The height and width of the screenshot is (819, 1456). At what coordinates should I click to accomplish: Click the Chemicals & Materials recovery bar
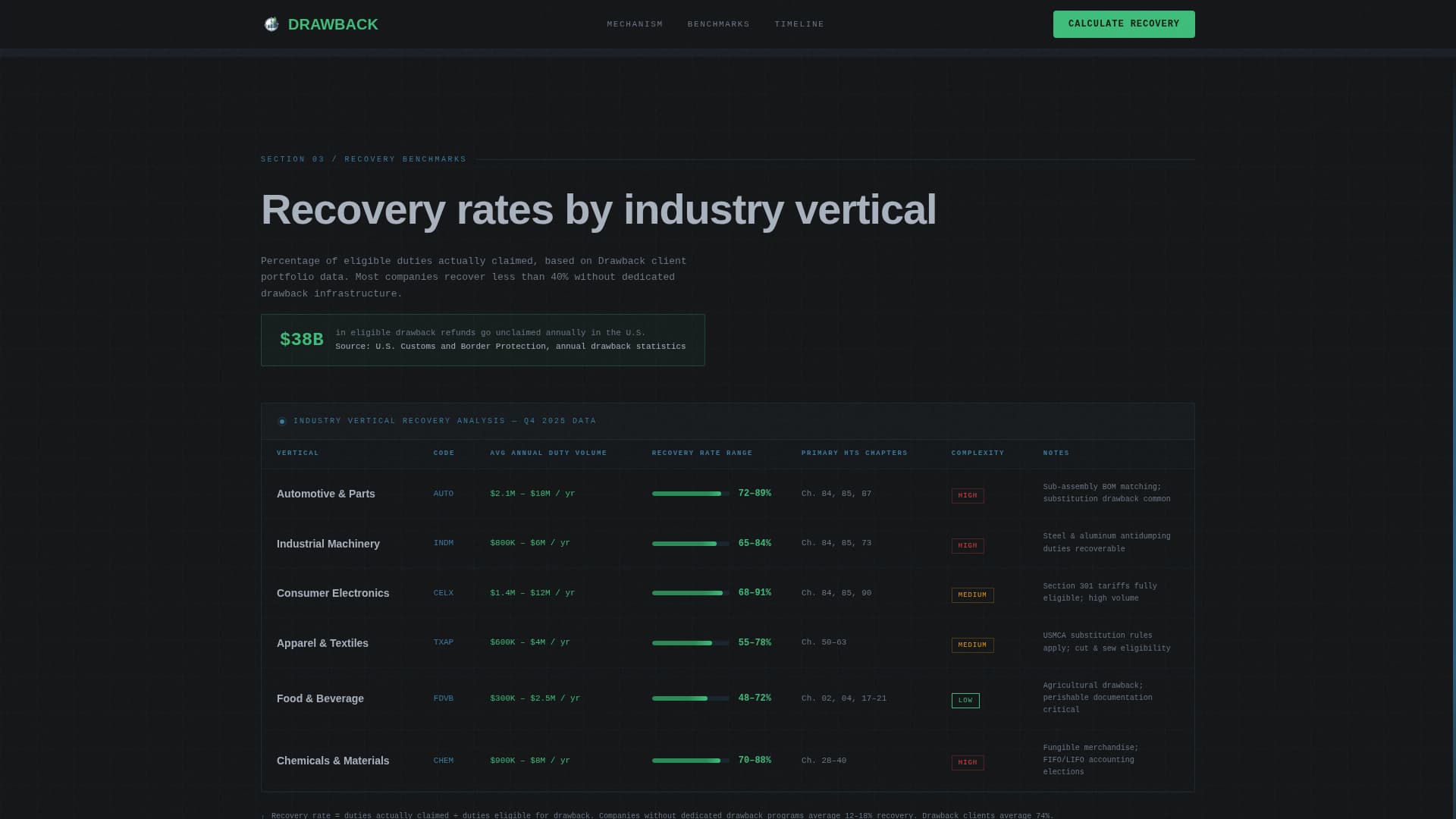pyautogui.click(x=691, y=761)
